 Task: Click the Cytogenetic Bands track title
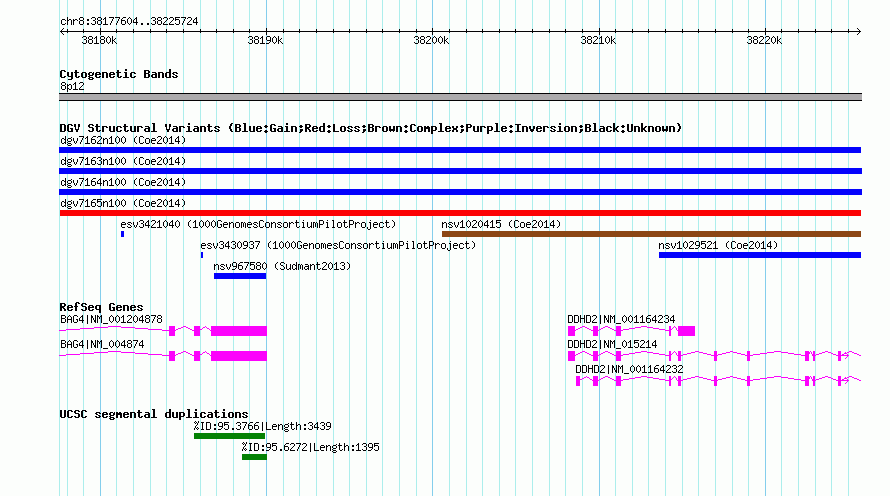coord(119,74)
